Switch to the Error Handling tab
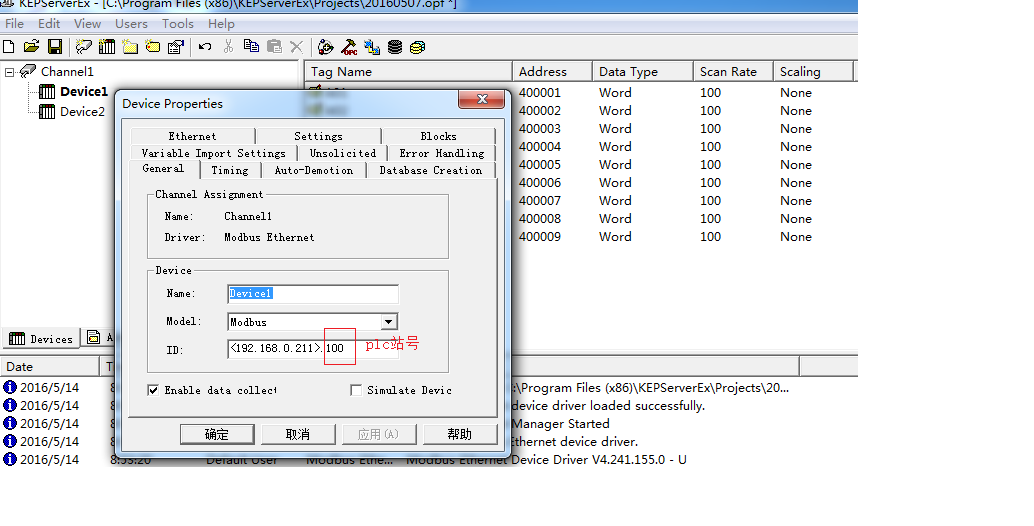This screenshot has width=1034, height=526. point(442,153)
